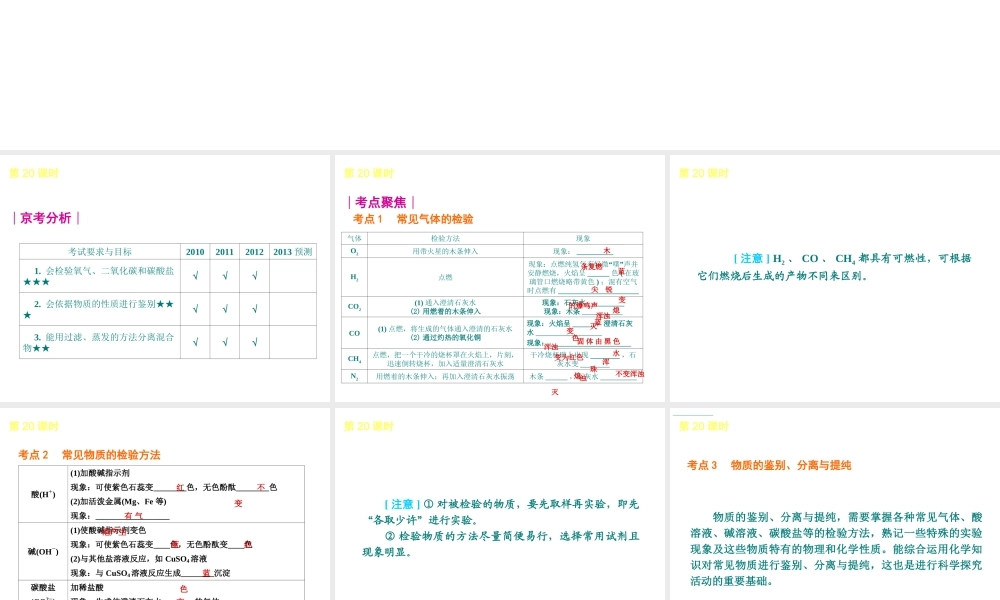Click 第 20 课时 label on 京考分析 slide
This screenshot has height=600, width=1000.
[x=34, y=173]
